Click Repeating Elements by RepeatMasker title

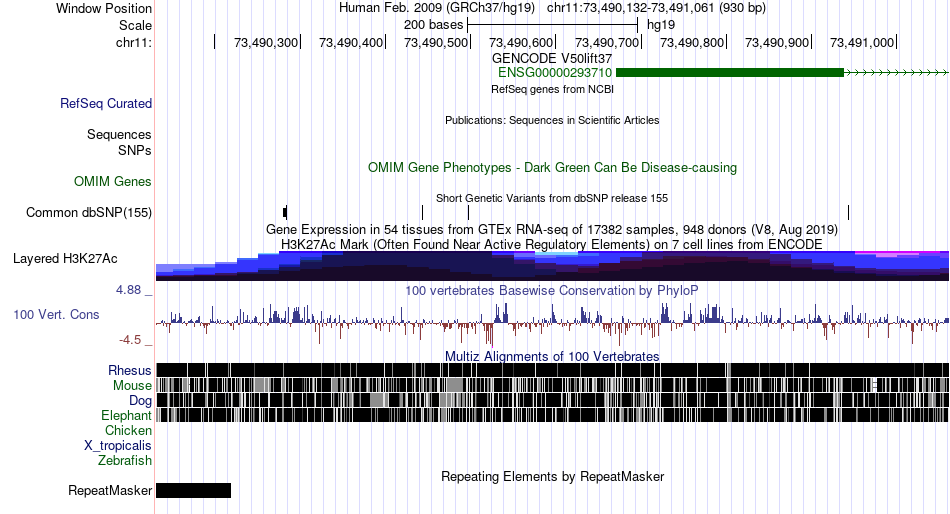552,476
